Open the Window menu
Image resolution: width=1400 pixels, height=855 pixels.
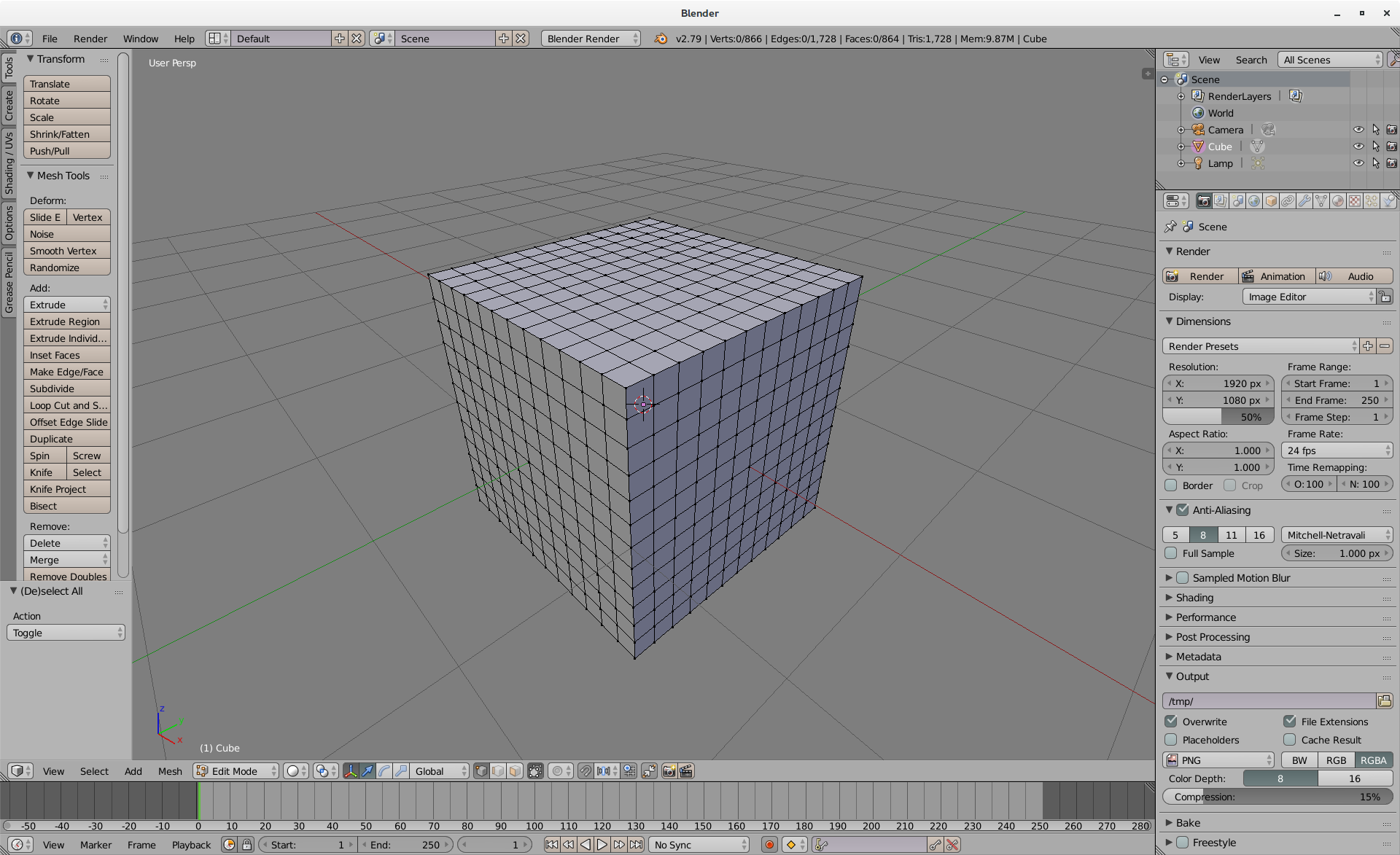141,39
